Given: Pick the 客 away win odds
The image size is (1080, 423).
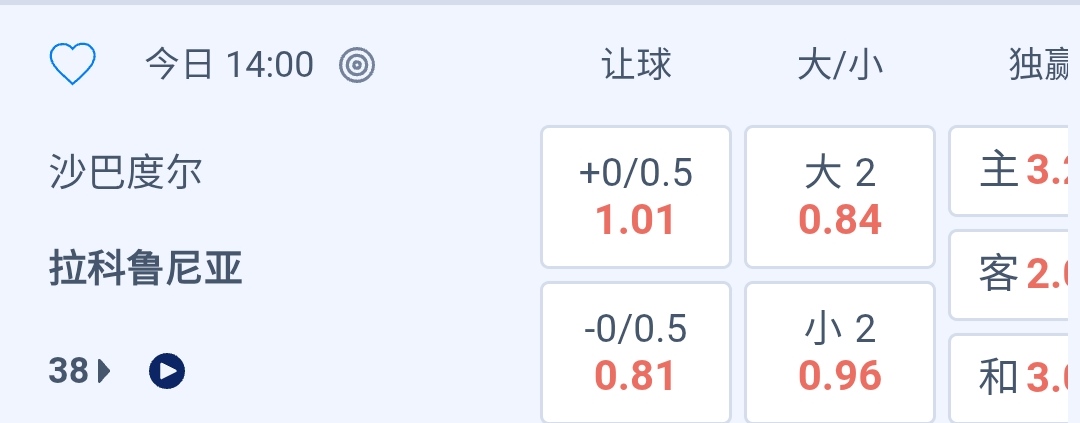Looking at the screenshot, I should point(1014,274).
